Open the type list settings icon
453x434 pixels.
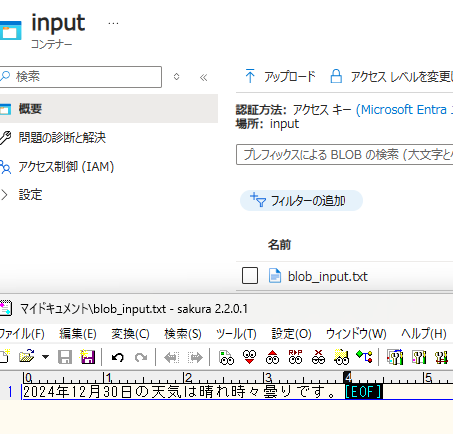[x=395, y=357]
